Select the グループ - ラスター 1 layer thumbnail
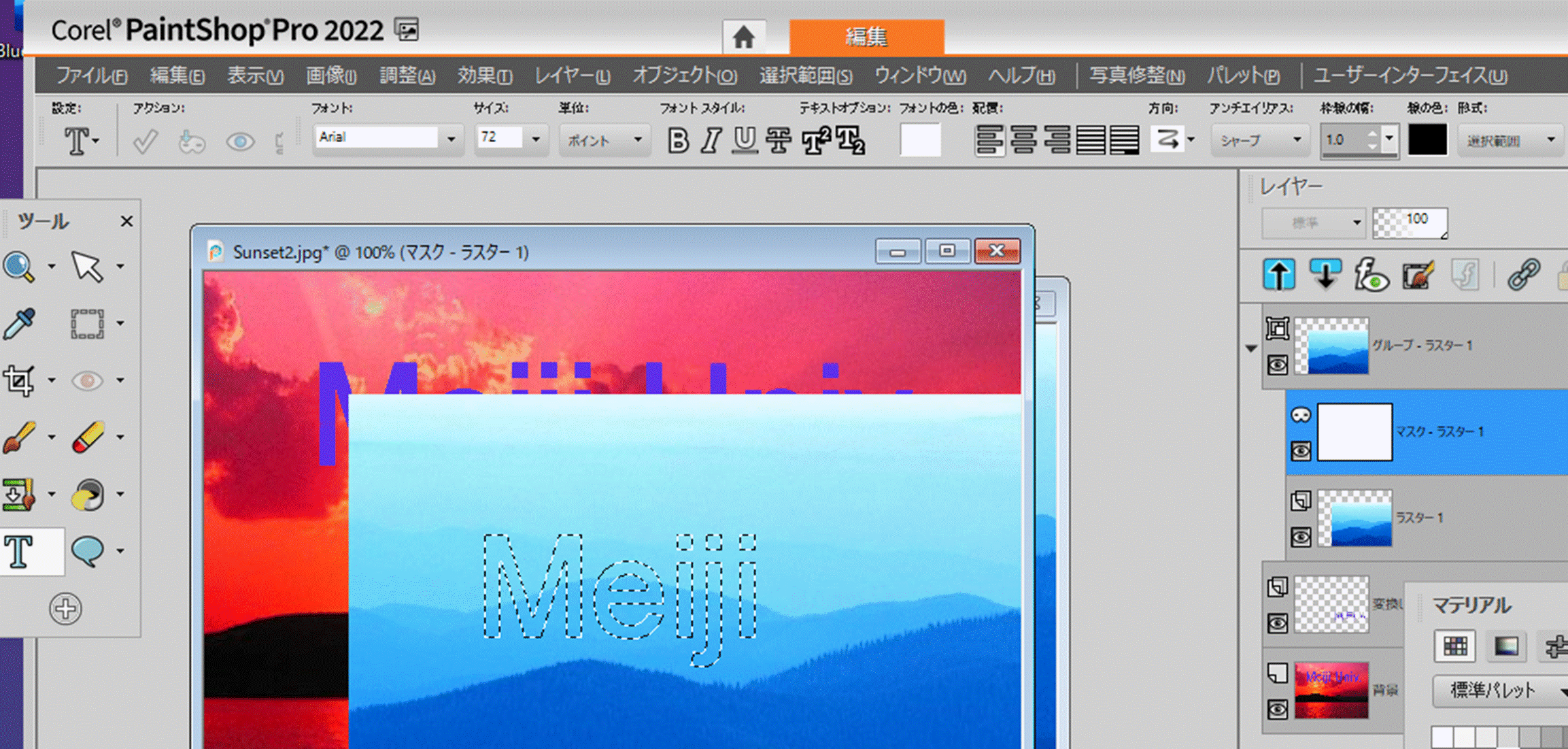 pos(1331,346)
